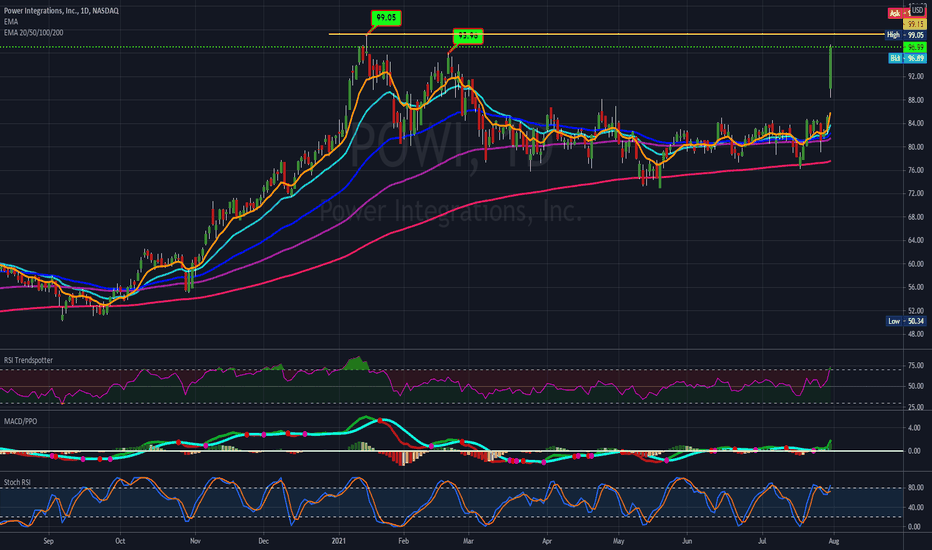The width and height of the screenshot is (932, 550).
Task: Click the Dec label on time axis
Action: point(263,542)
